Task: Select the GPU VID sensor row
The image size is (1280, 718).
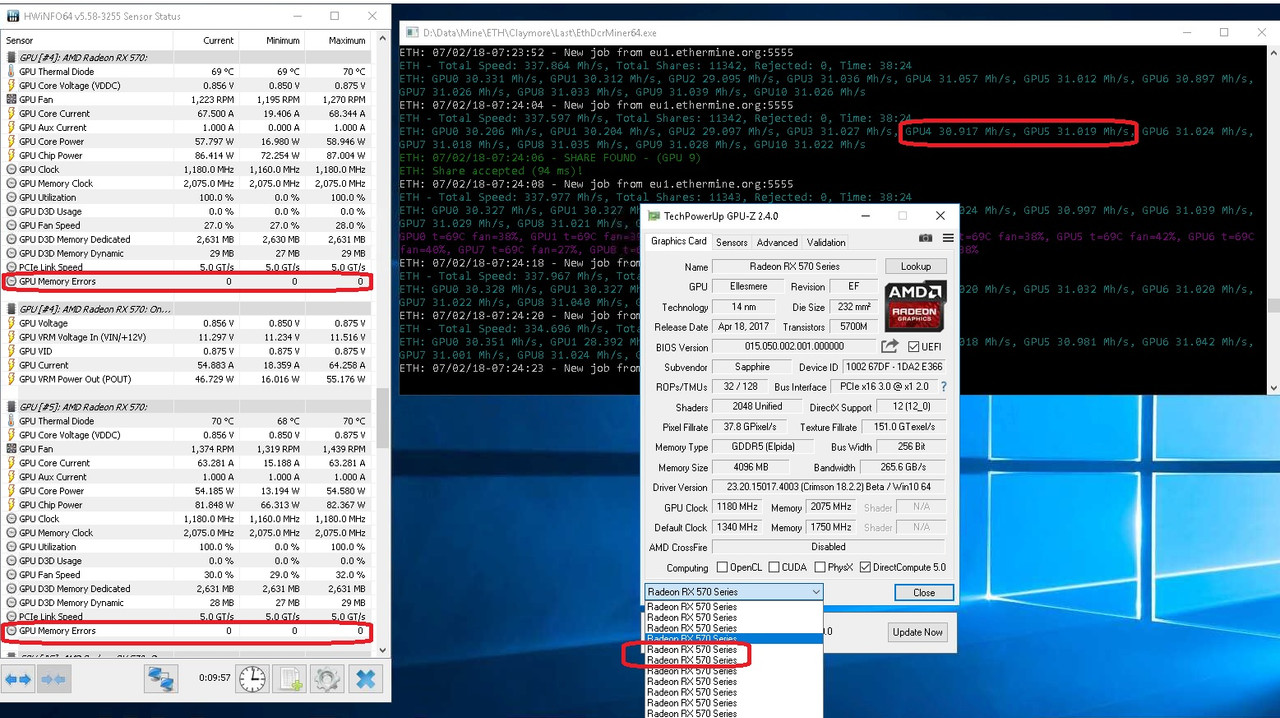Action: click(188, 351)
